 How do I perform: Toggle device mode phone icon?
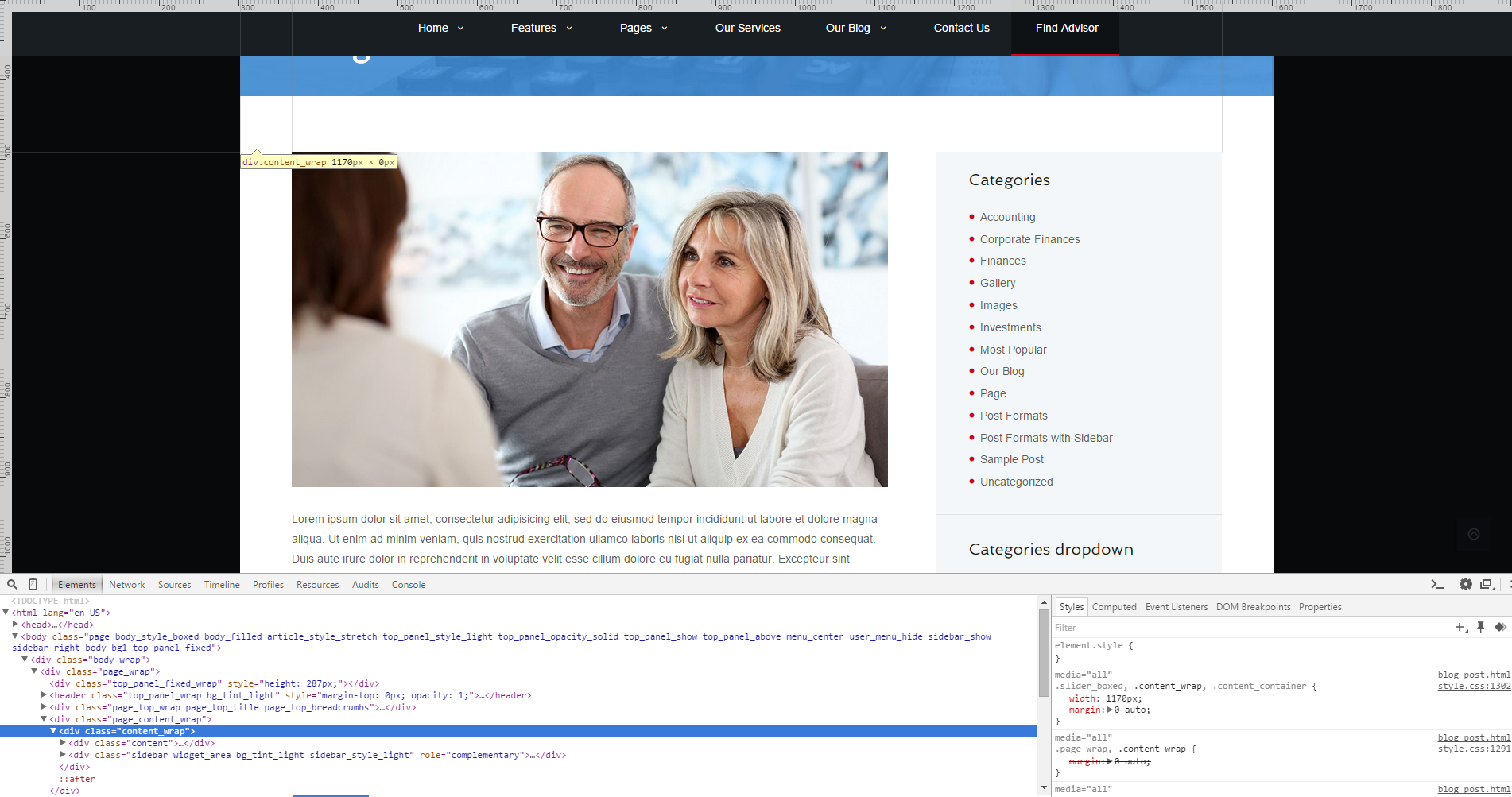(33, 584)
